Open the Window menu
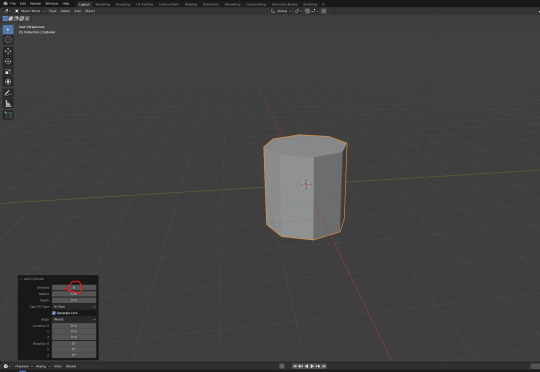This screenshot has width=540, height=372. (x=52, y=3)
